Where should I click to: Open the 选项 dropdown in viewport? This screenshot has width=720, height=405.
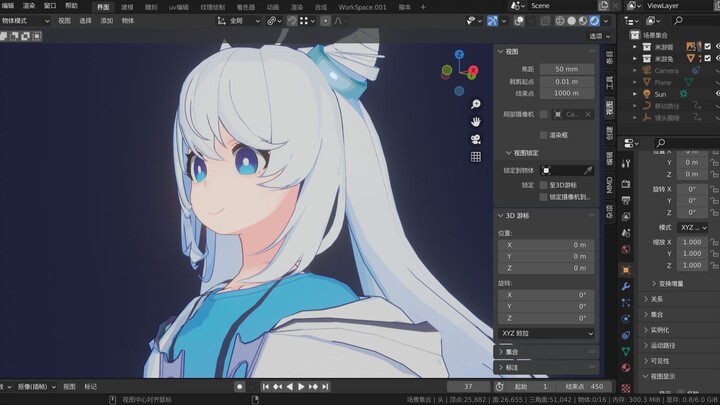click(x=600, y=36)
